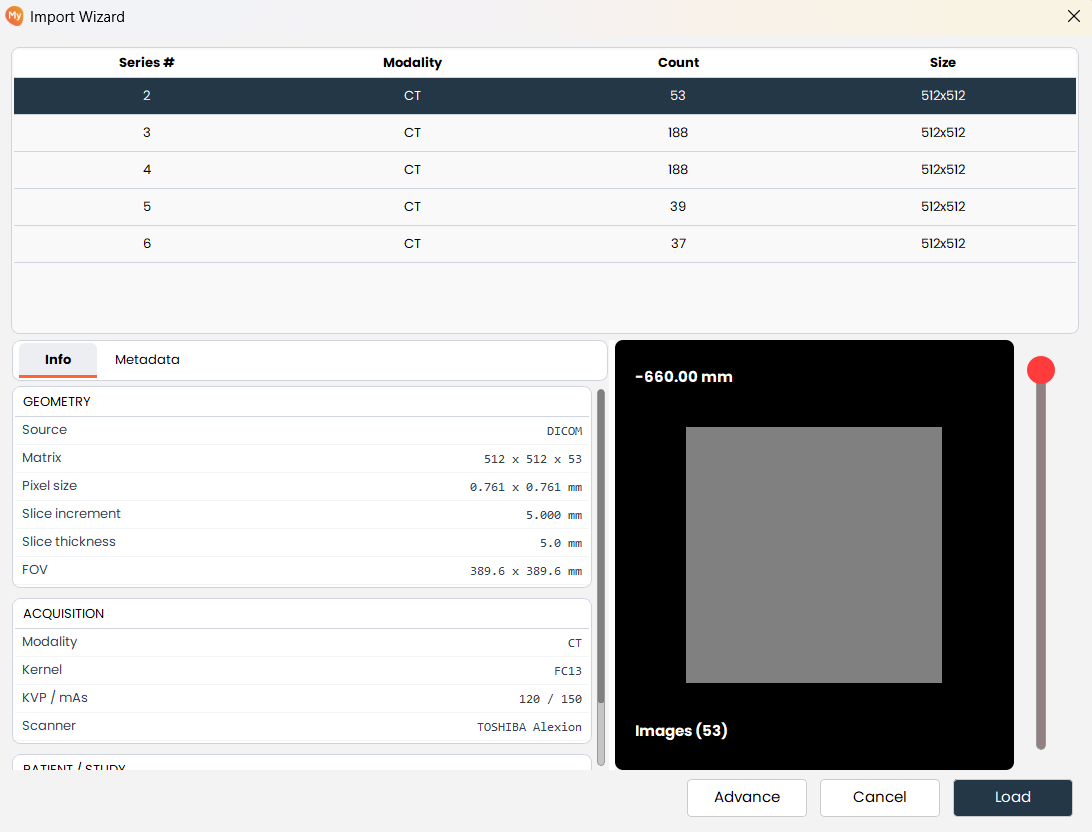Select series 3 row with 188 images

[x=545, y=132]
